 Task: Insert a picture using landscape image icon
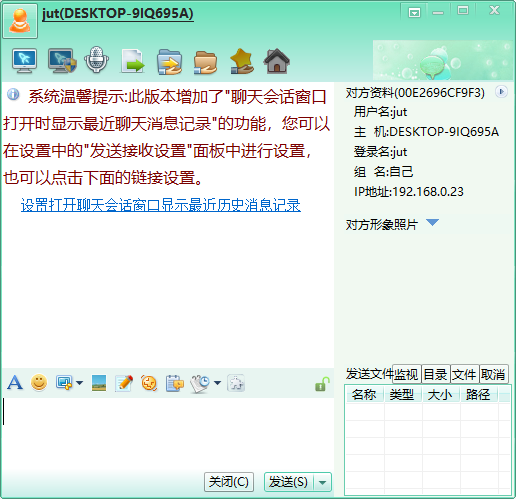coord(99,383)
